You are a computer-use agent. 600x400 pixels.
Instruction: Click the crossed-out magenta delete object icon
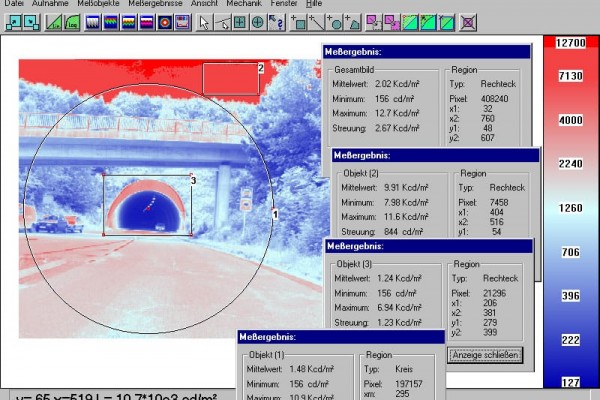468,23
